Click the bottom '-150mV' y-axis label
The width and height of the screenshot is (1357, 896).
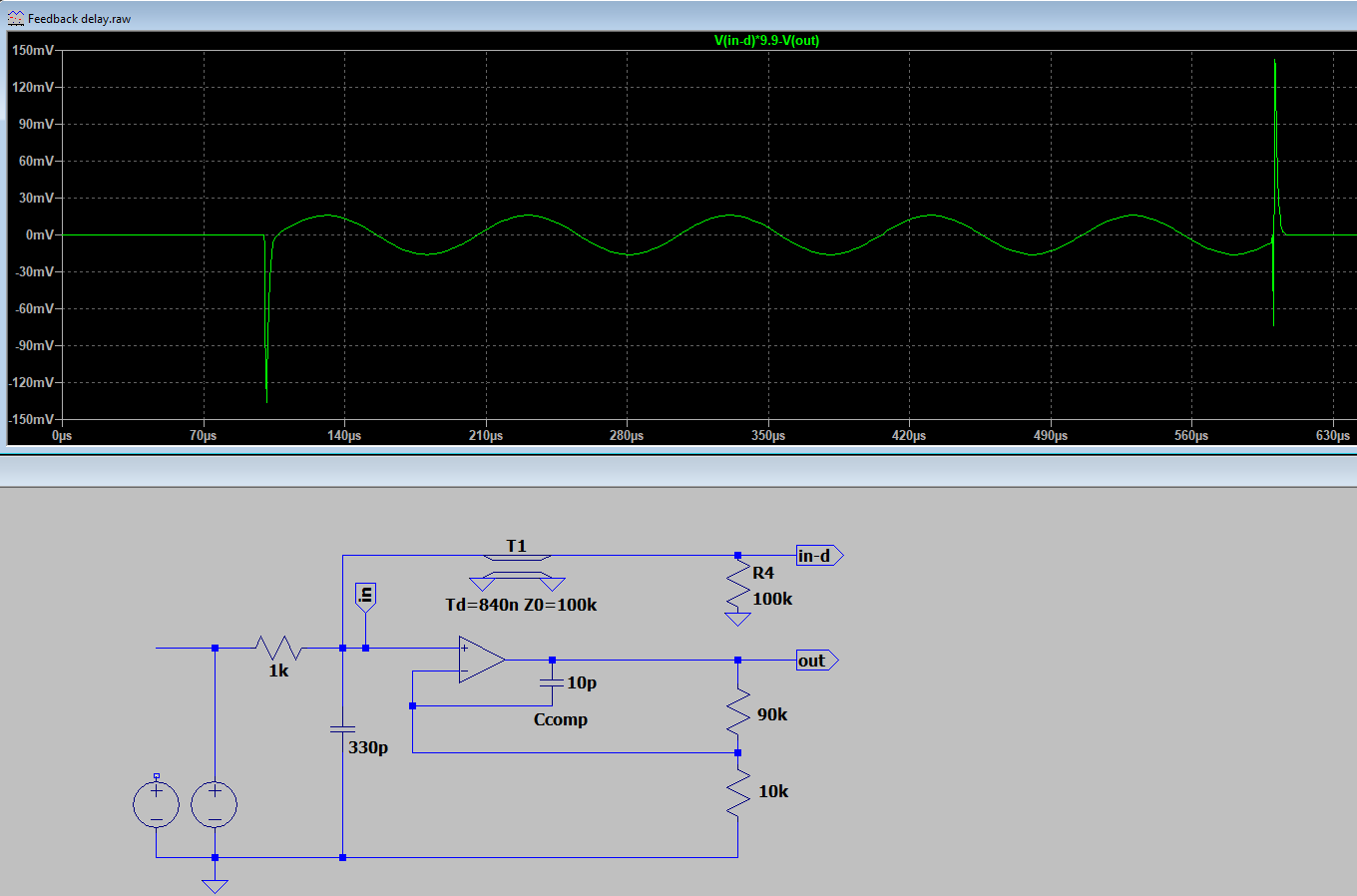[x=32, y=419]
